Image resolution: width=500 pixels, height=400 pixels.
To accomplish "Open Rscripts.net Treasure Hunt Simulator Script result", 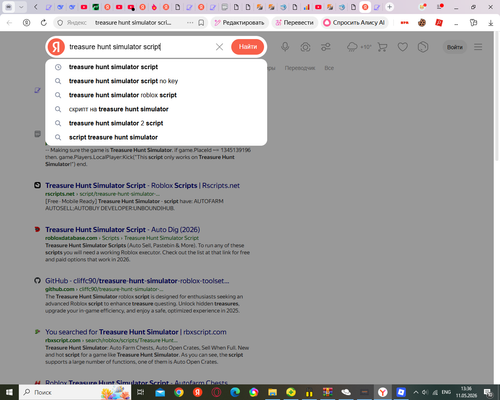I will (x=142, y=186).
